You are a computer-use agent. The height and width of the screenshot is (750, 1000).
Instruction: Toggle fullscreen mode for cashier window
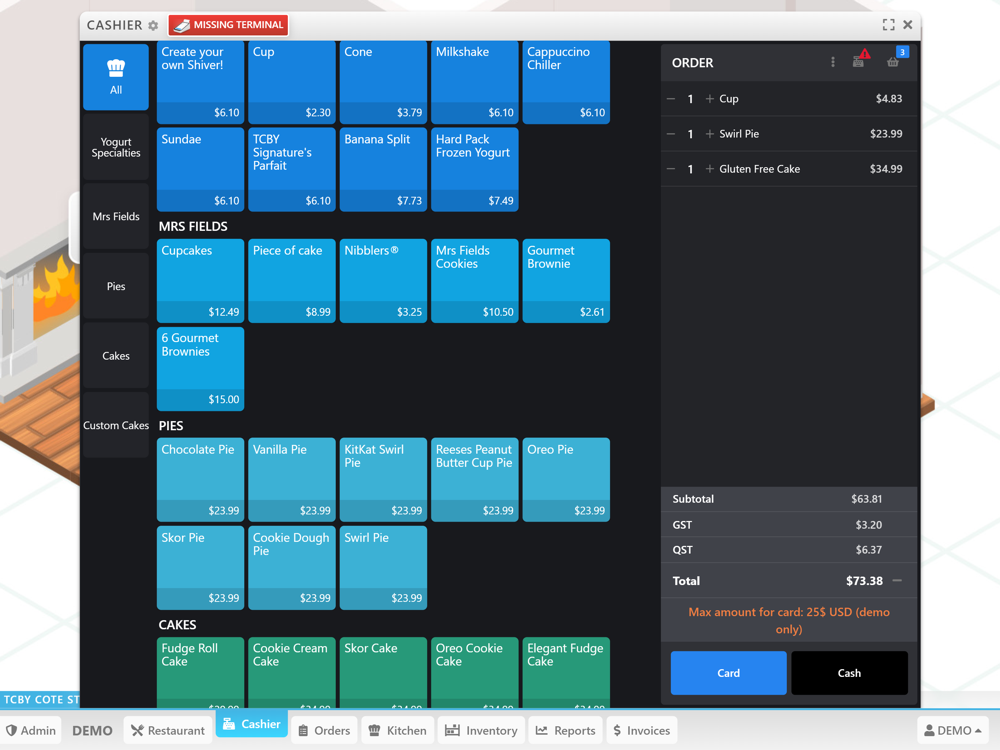coord(888,25)
